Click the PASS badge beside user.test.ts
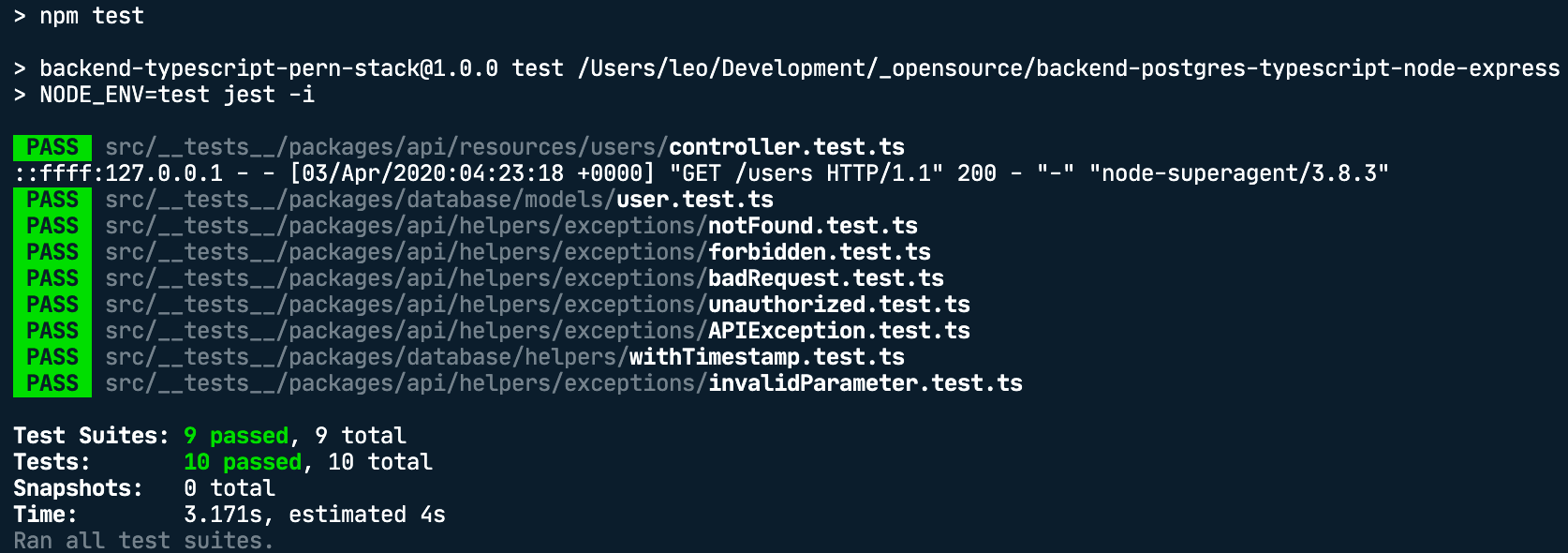Screen dimensions: 1568x553 (52, 200)
